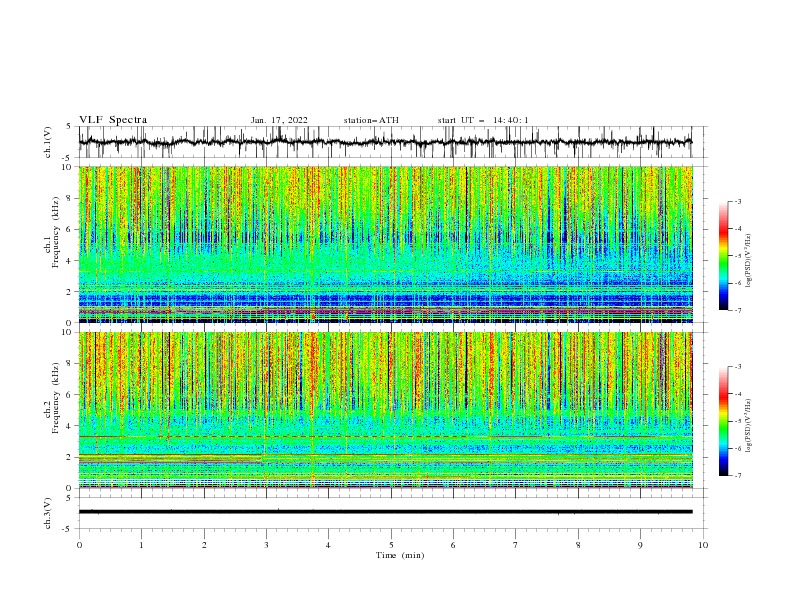Click the "5" tick on the time axis

(391, 545)
